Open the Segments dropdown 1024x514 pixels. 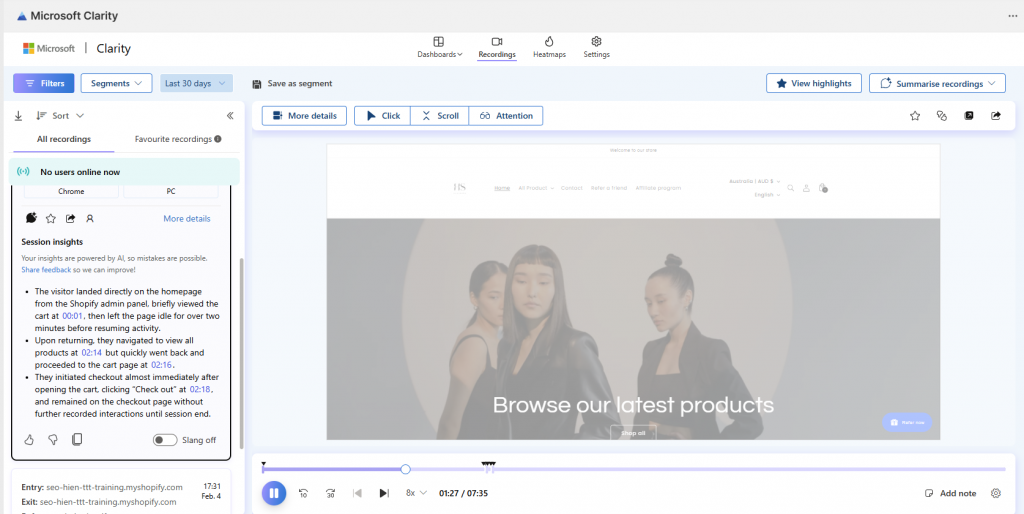click(116, 83)
